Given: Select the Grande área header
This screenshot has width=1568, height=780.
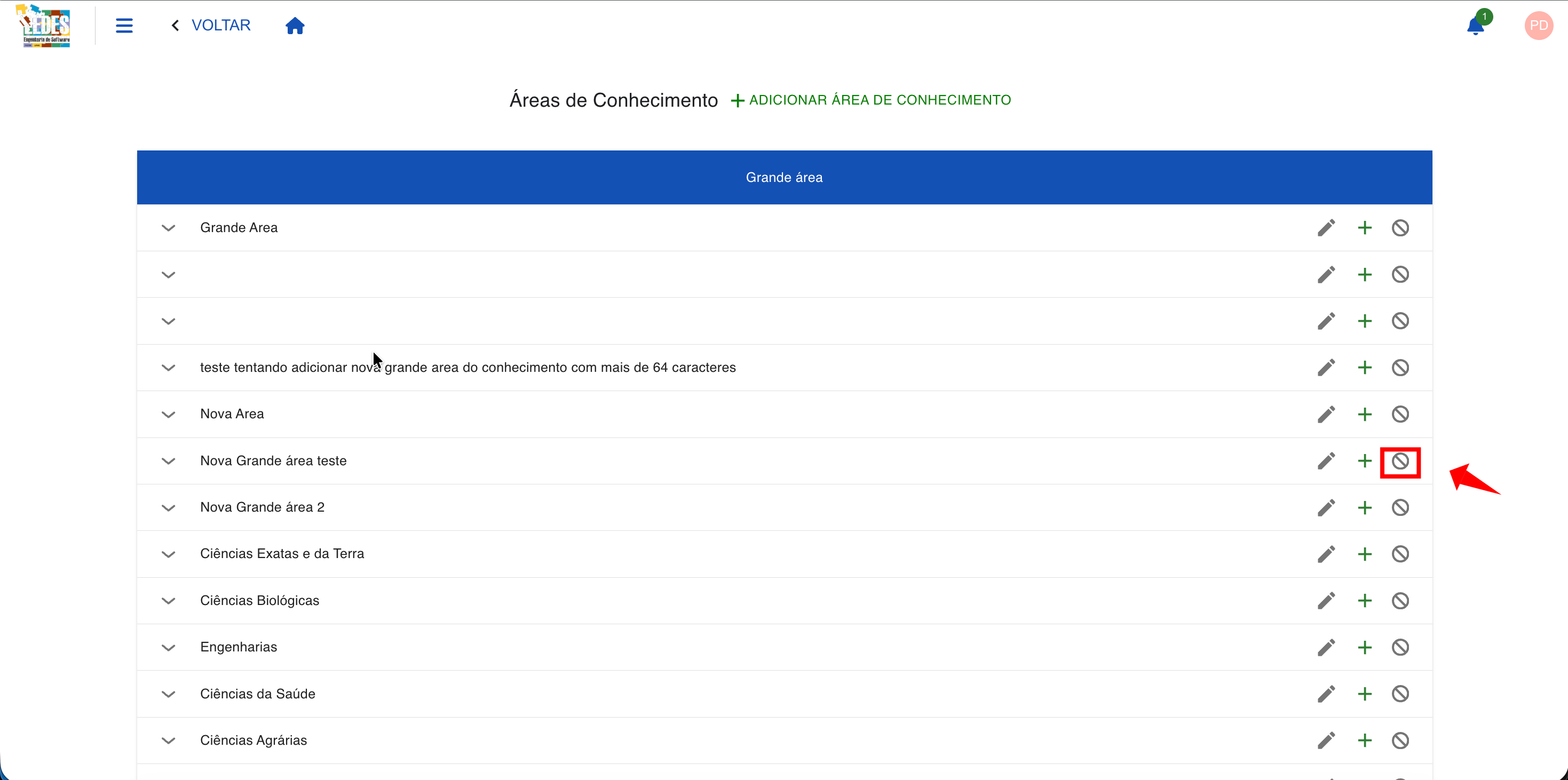Looking at the screenshot, I should coord(784,177).
